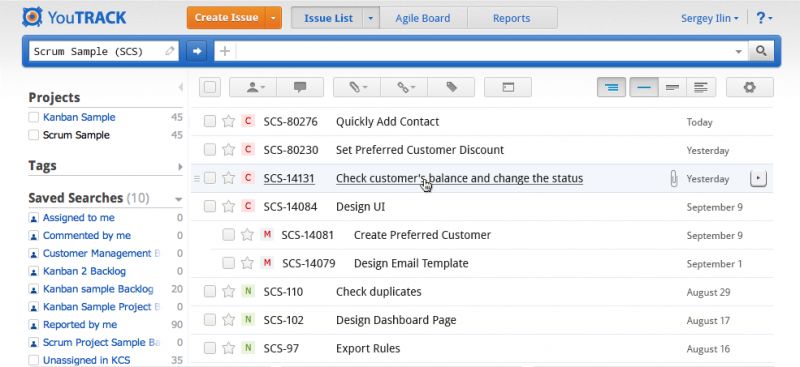Collapse the Saved Searches section
This screenshot has height=367, width=800.
(179, 199)
